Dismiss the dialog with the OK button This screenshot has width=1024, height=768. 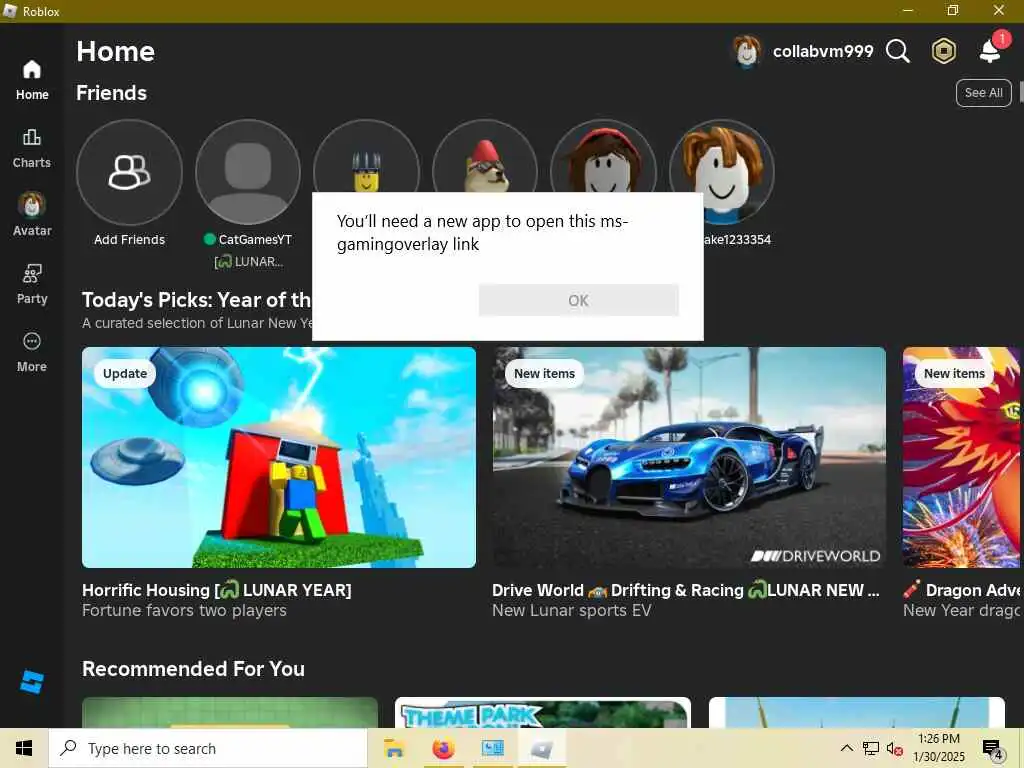pyautogui.click(x=579, y=300)
